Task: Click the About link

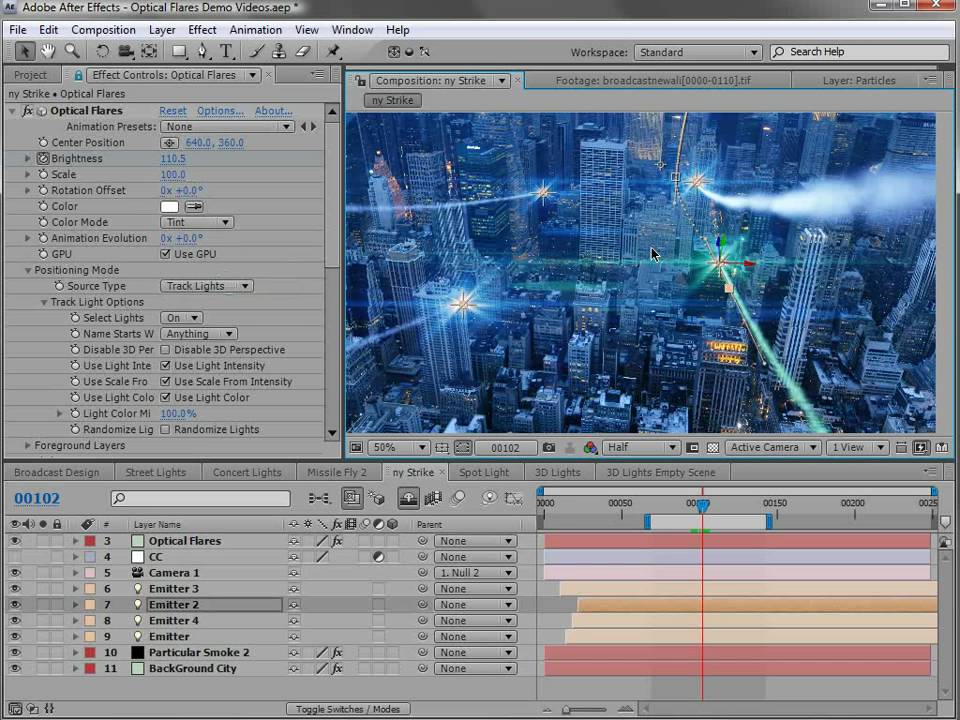Action: click(273, 111)
